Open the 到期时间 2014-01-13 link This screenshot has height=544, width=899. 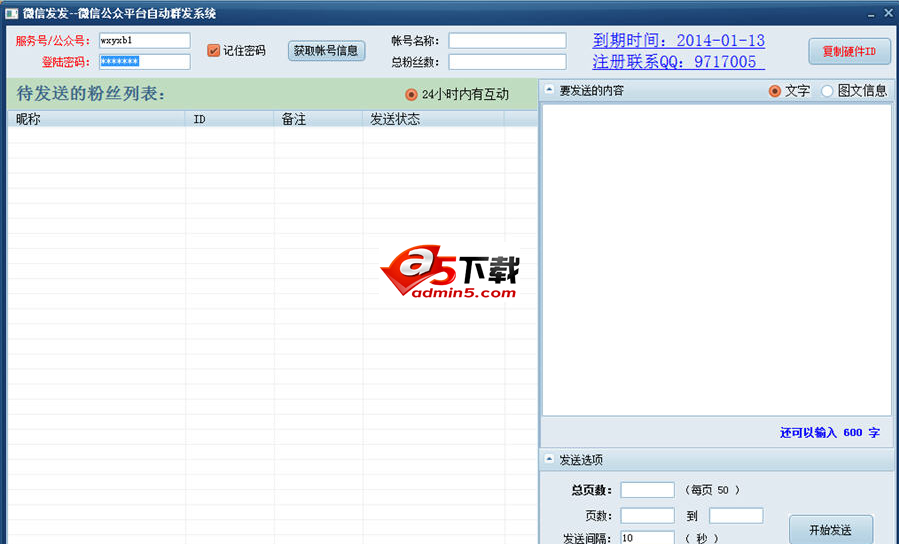tap(679, 41)
